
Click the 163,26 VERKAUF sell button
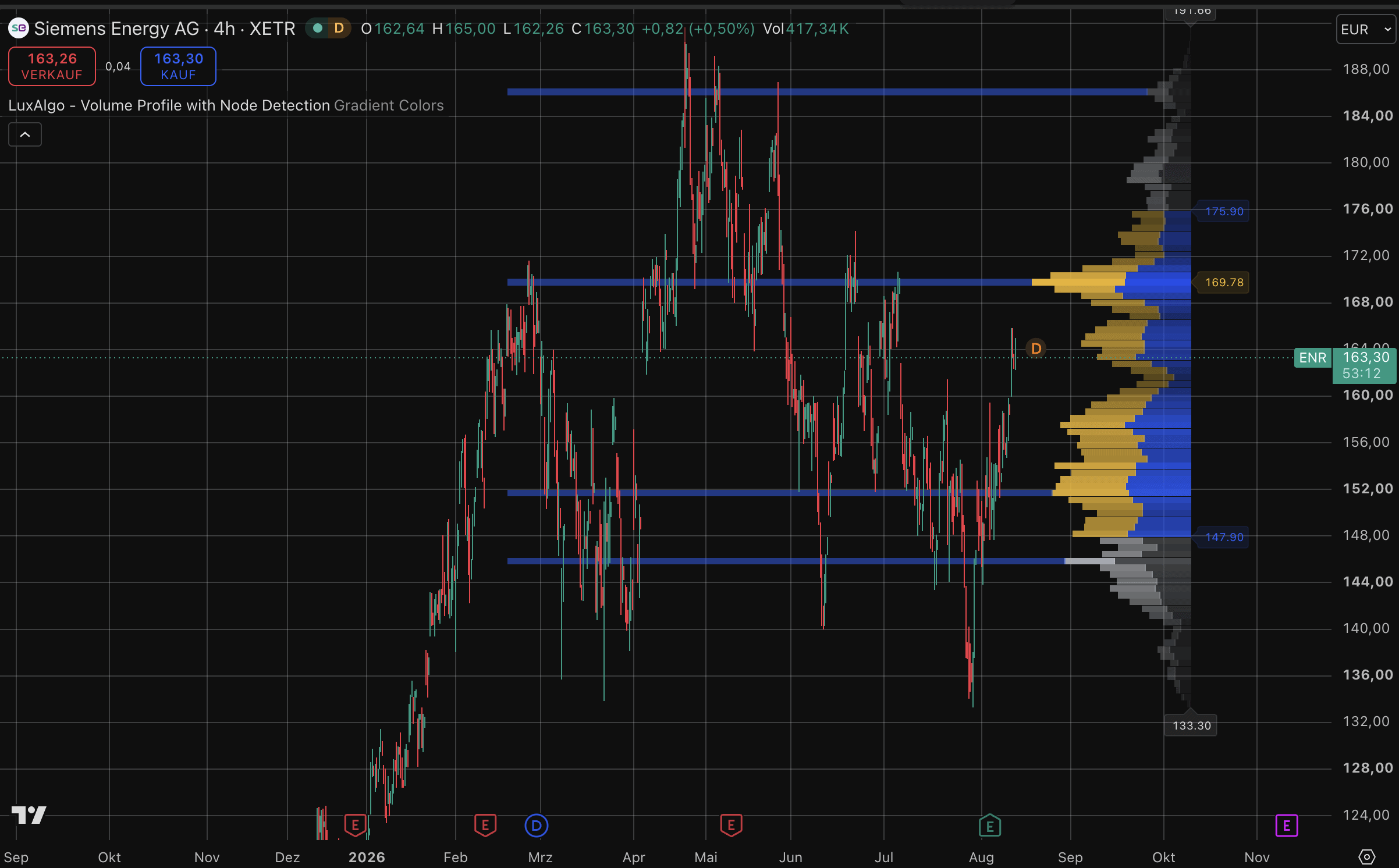click(x=52, y=66)
